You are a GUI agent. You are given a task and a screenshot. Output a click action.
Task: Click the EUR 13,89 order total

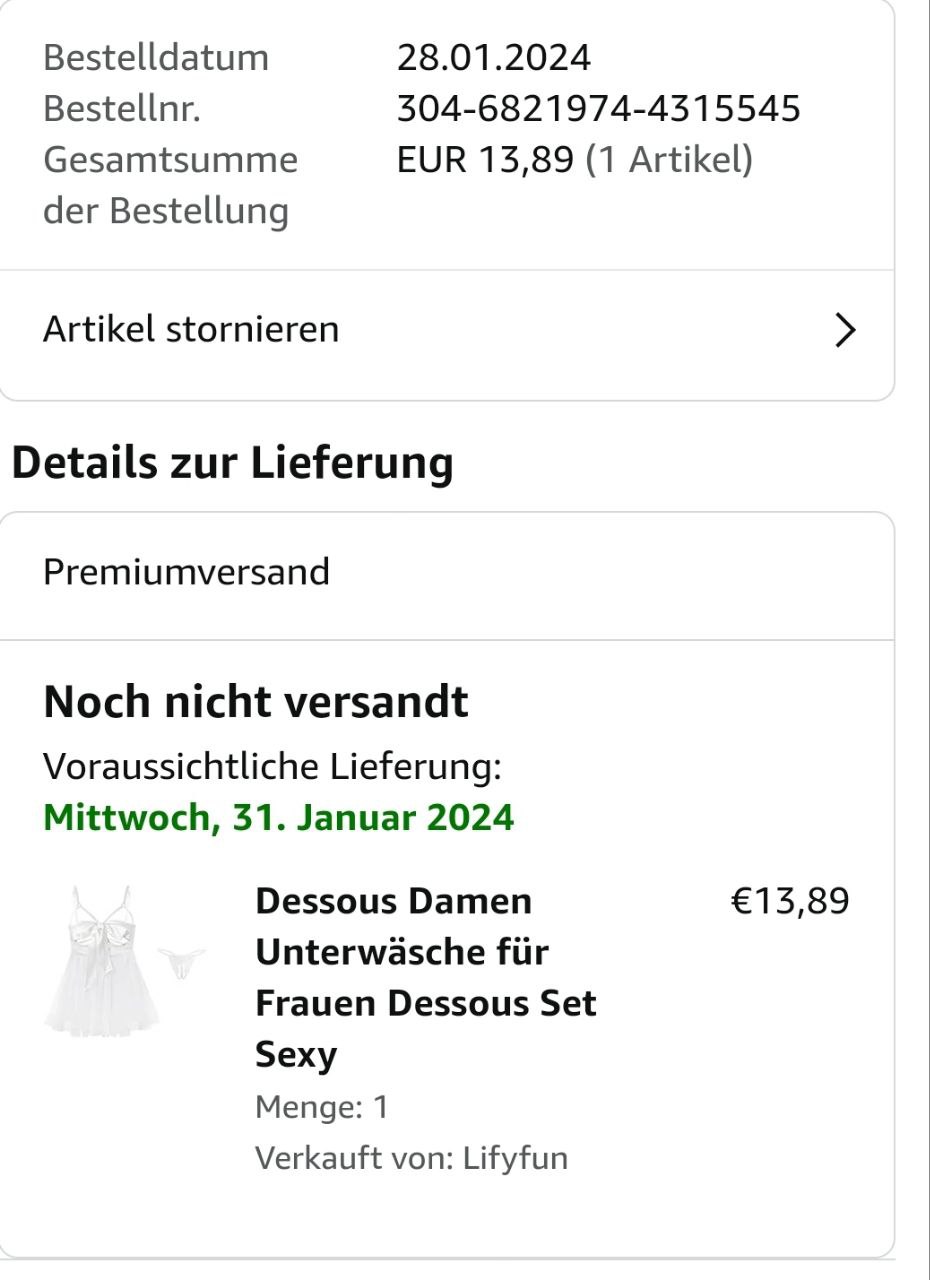coord(485,160)
